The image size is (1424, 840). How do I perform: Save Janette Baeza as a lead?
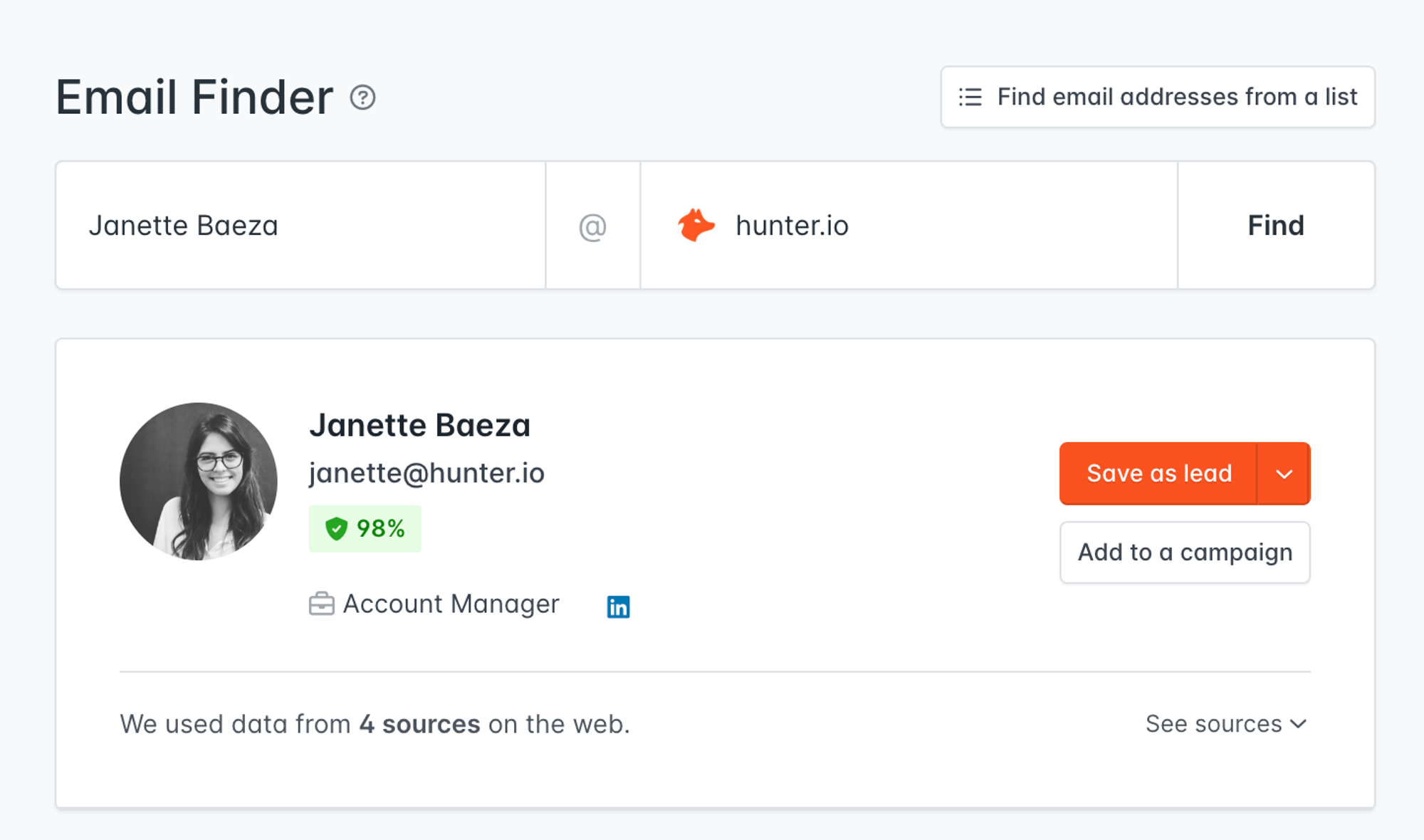[1158, 473]
